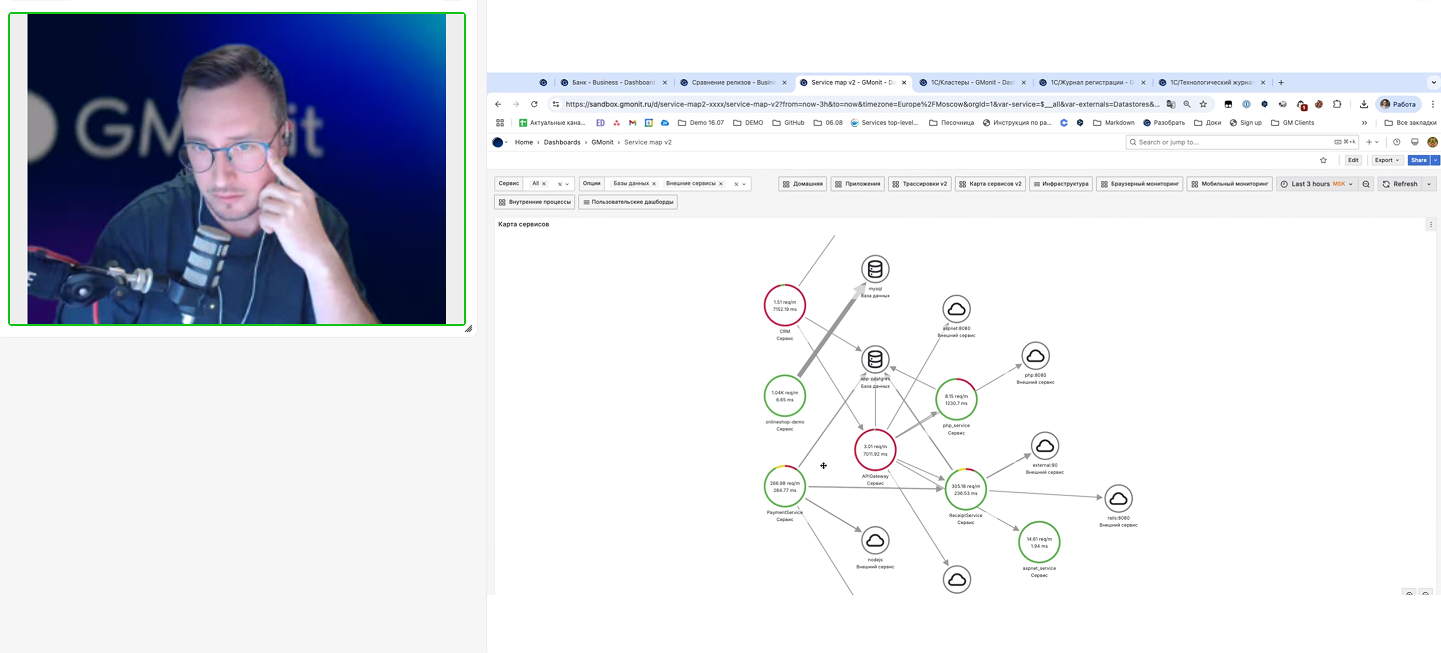Viewport: 1441px width, 653px height.
Task: Select the ReceiptService node circle
Action: click(x=965, y=489)
